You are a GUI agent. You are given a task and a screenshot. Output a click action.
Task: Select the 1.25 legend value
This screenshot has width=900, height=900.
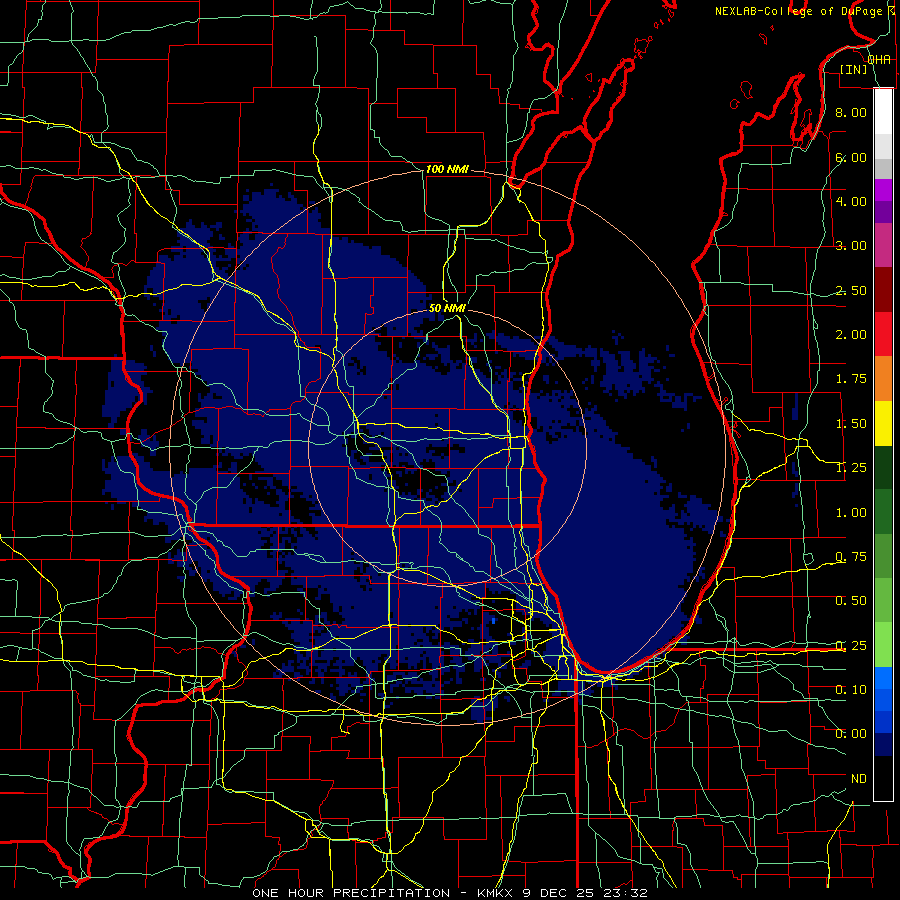coord(851,468)
